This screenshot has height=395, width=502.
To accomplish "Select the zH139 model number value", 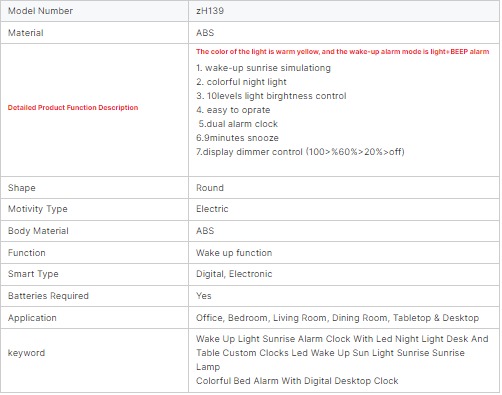I will coord(210,11).
